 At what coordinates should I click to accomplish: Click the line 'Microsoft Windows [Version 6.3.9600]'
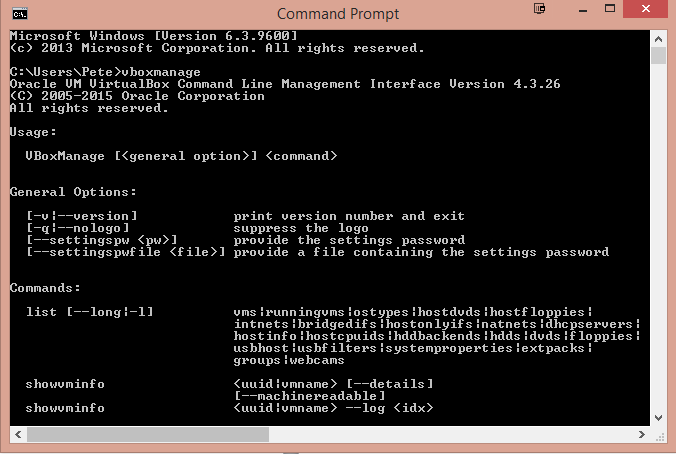(x=153, y=36)
